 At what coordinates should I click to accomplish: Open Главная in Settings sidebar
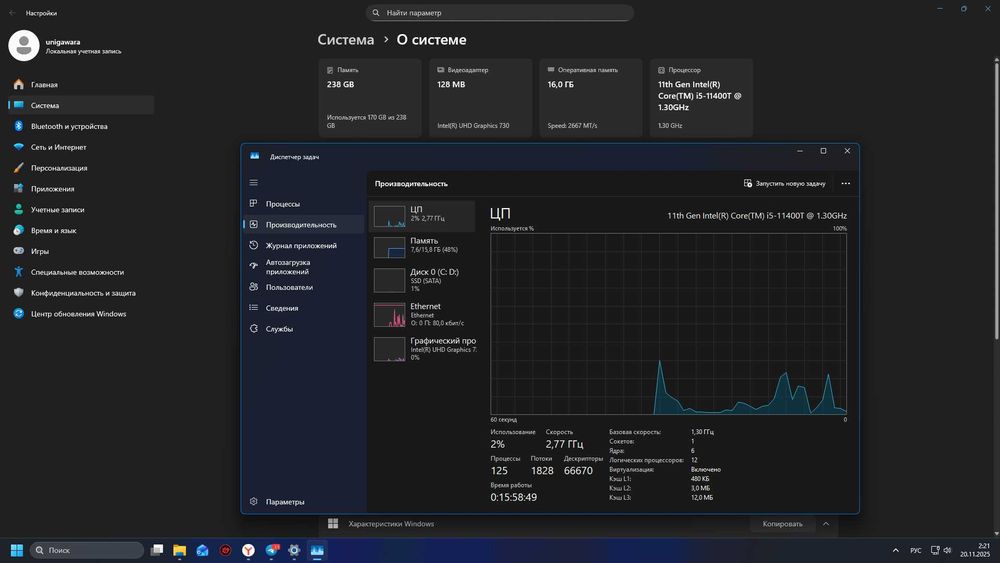click(x=81, y=85)
